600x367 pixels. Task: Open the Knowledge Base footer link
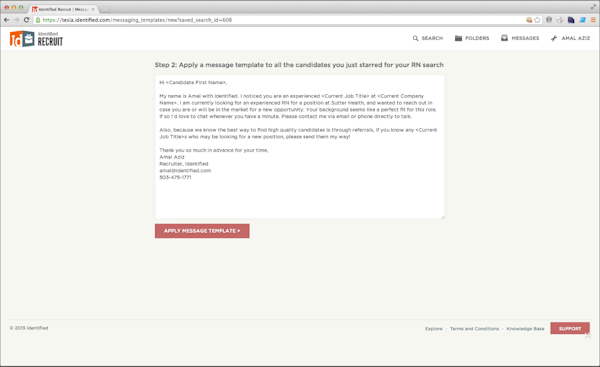coord(525,329)
